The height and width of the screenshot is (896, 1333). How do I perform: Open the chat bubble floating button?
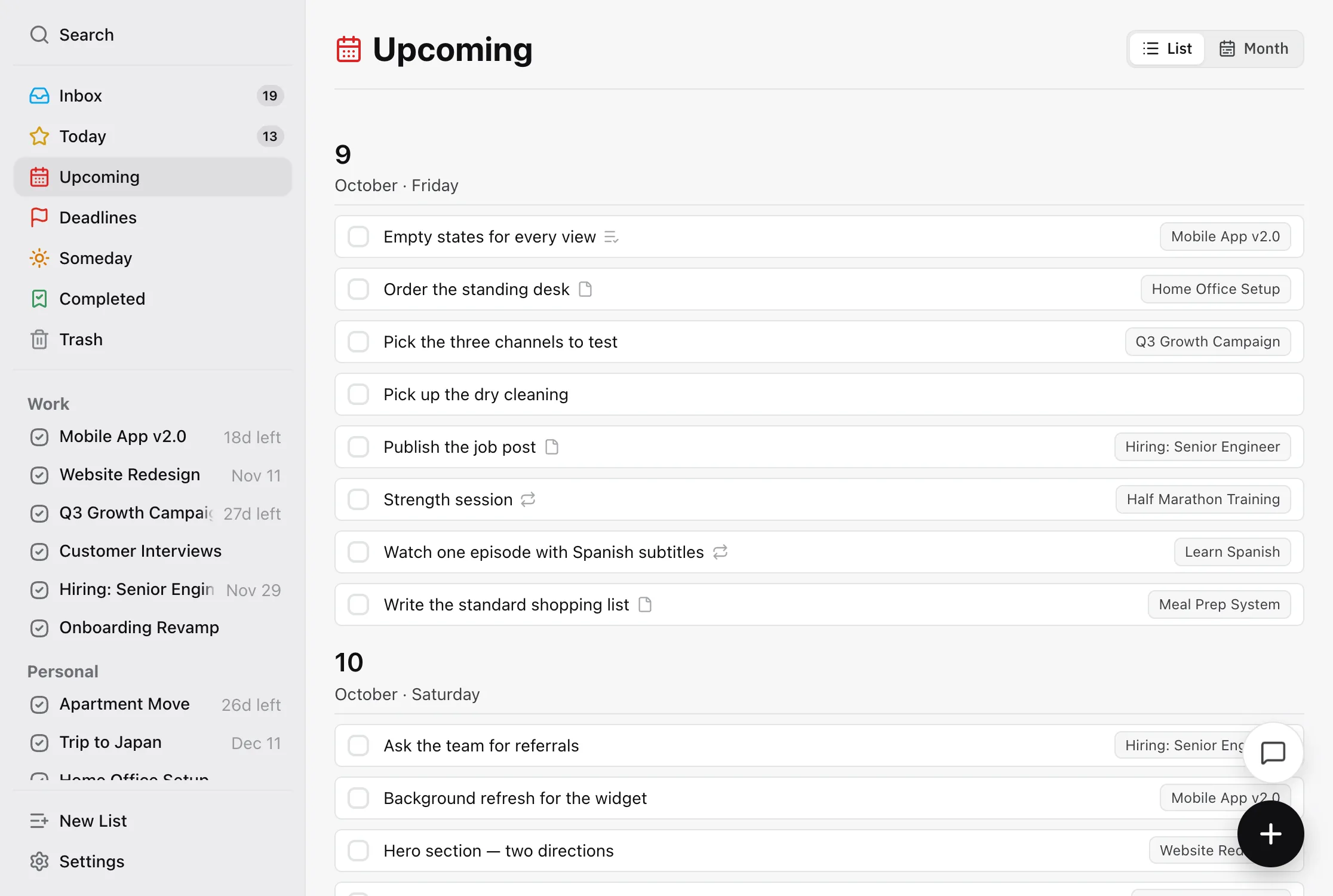pyautogui.click(x=1273, y=753)
